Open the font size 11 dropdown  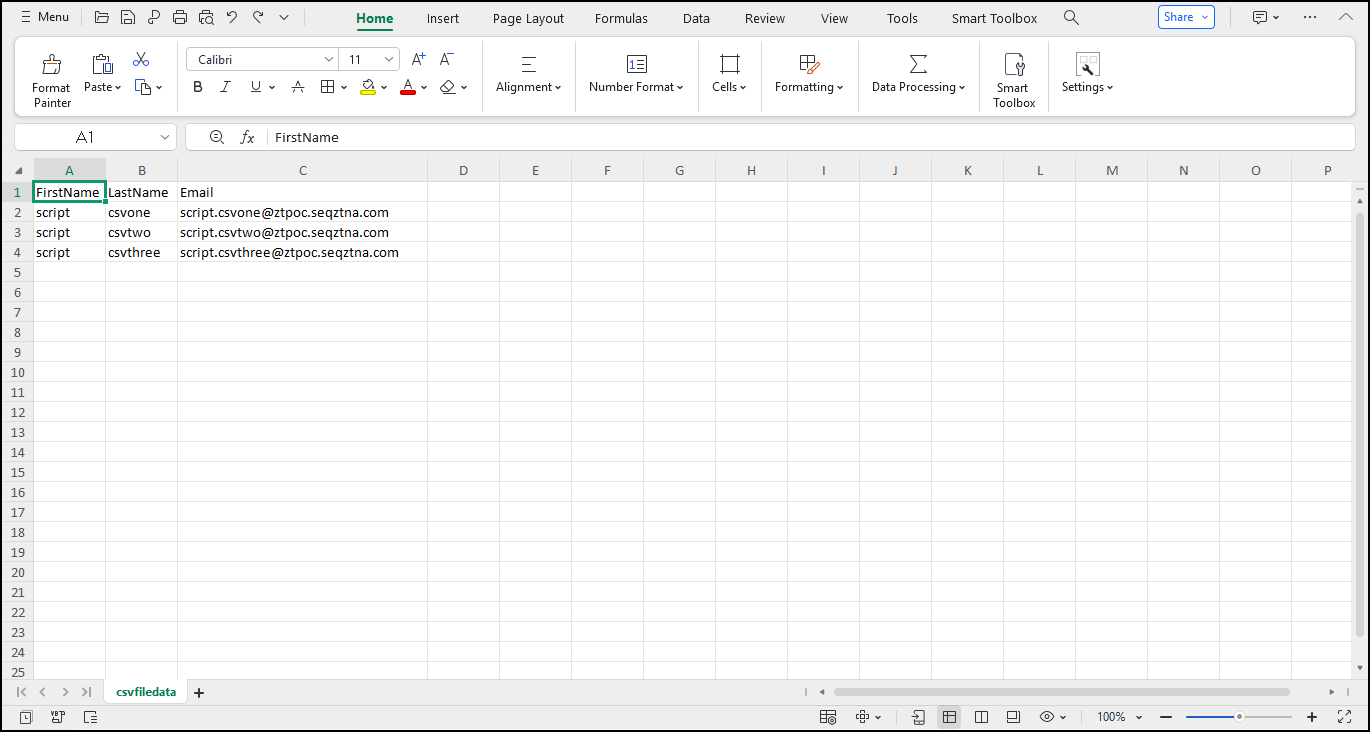tap(389, 60)
